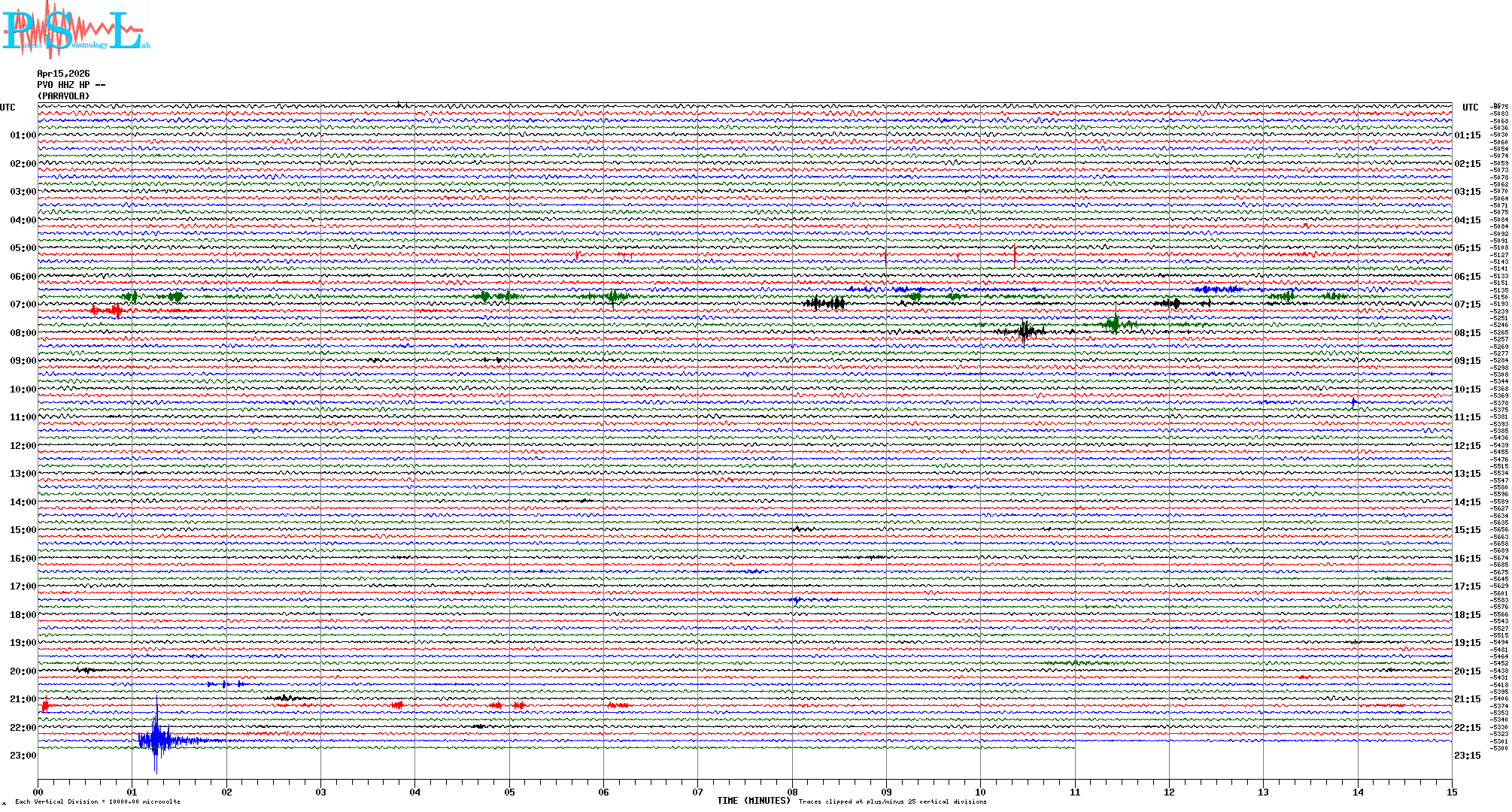Click the PVO HHZ HP station label
The width and height of the screenshot is (1512, 812).
[x=68, y=85]
